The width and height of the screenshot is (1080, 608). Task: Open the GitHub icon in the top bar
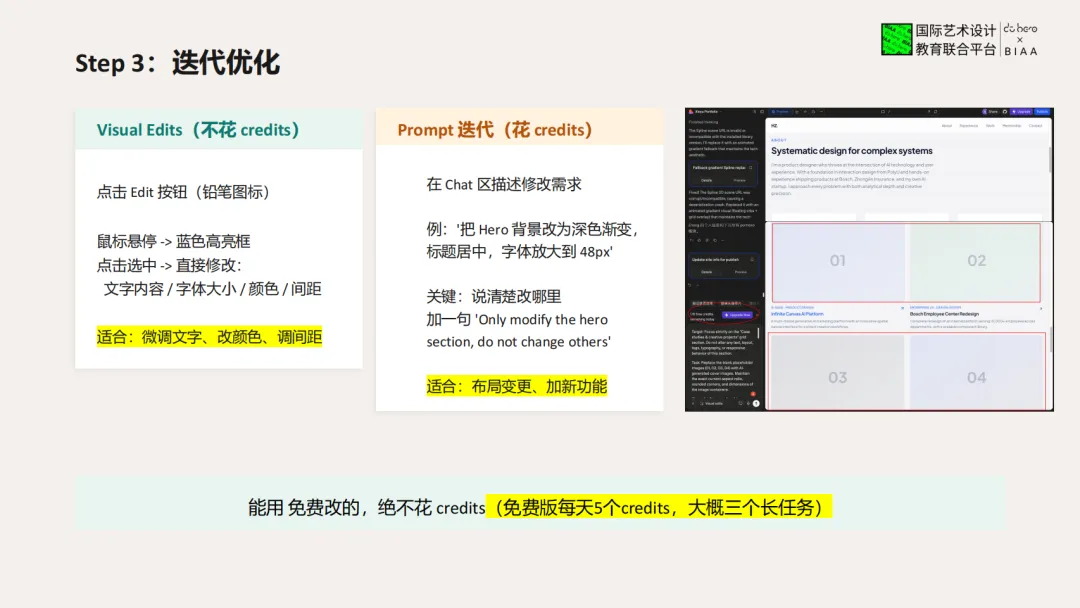click(1005, 112)
